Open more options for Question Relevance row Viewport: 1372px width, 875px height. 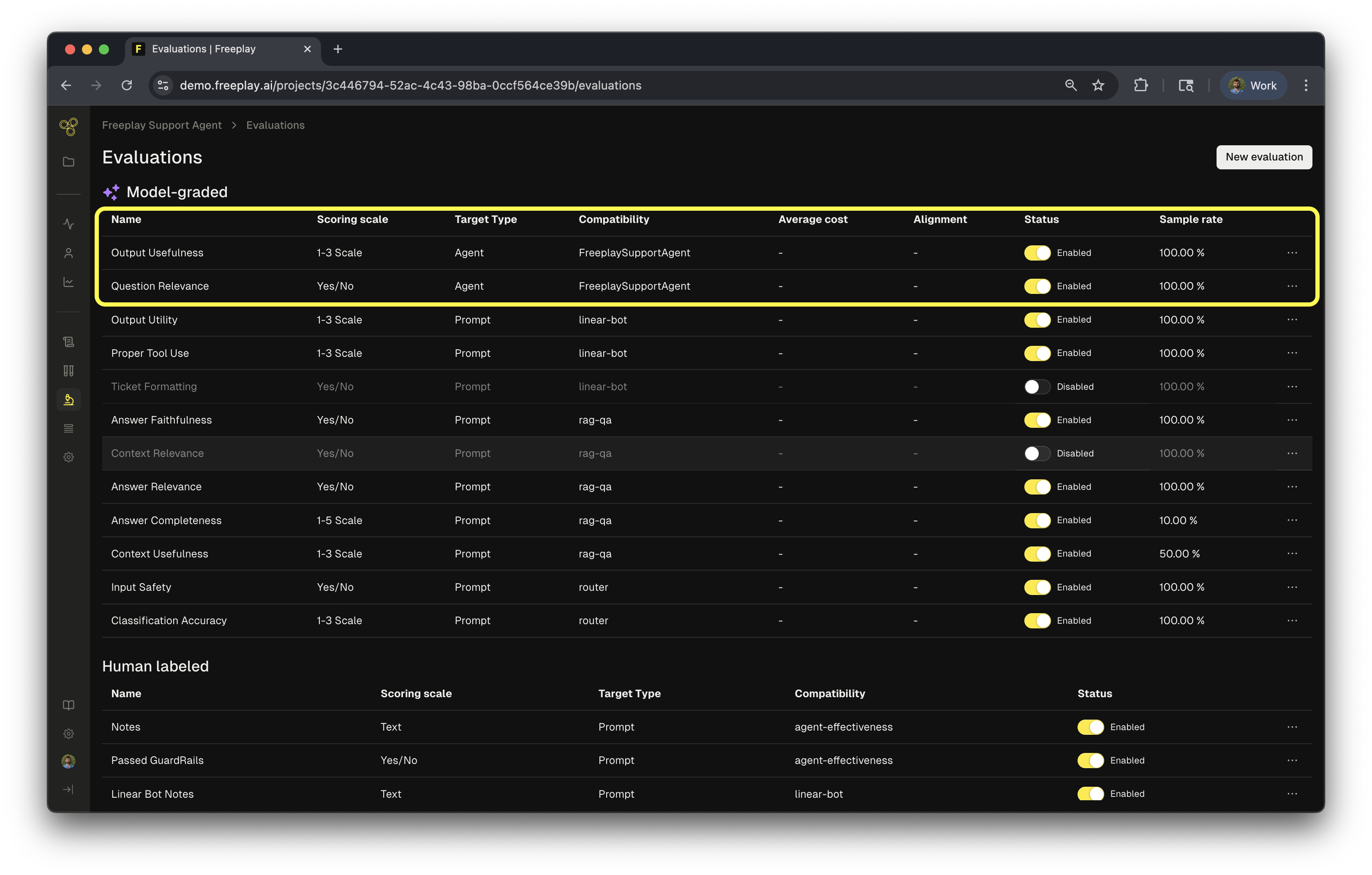[1292, 286]
